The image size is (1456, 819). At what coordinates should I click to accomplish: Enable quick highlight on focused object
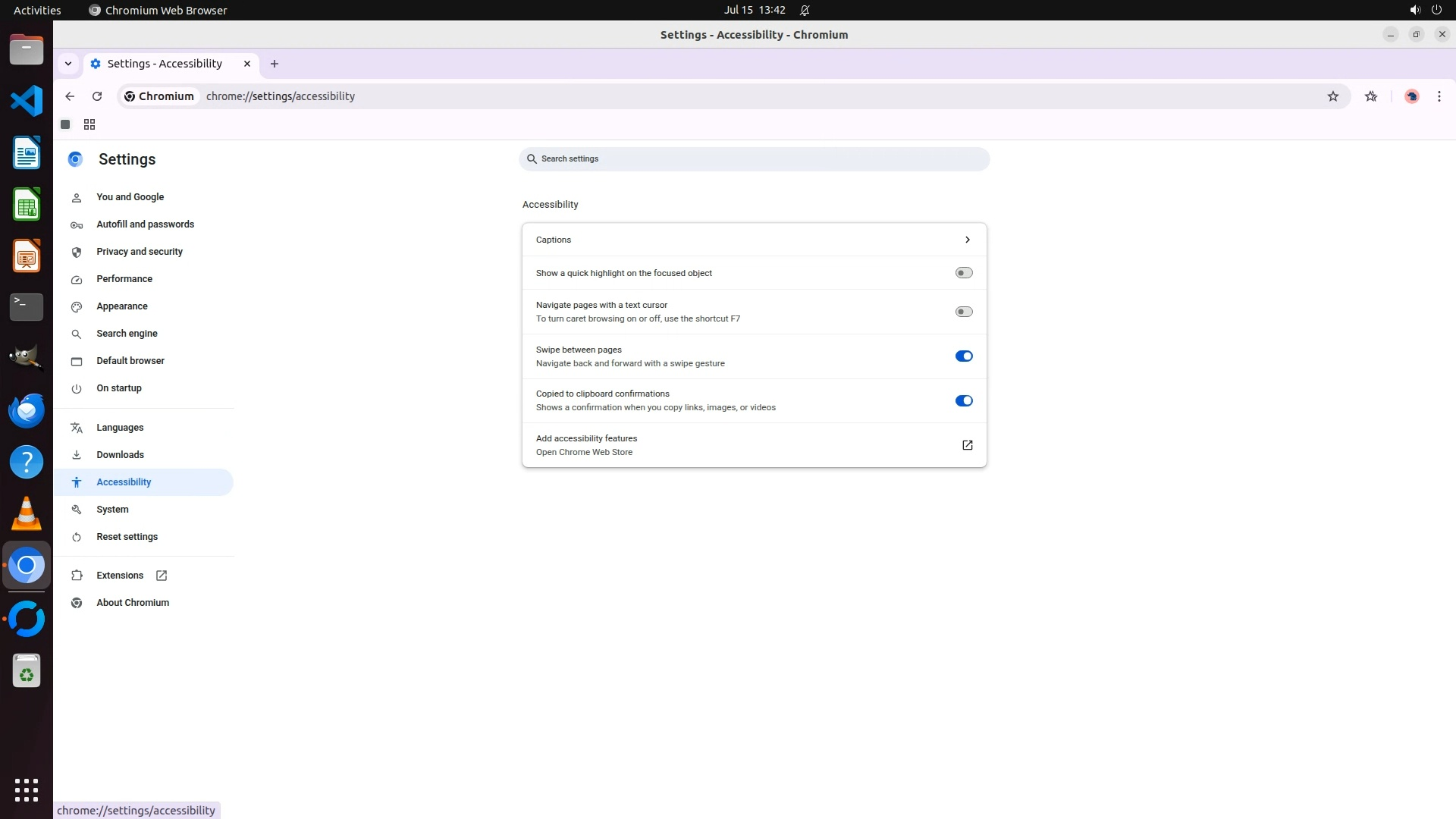963,273
